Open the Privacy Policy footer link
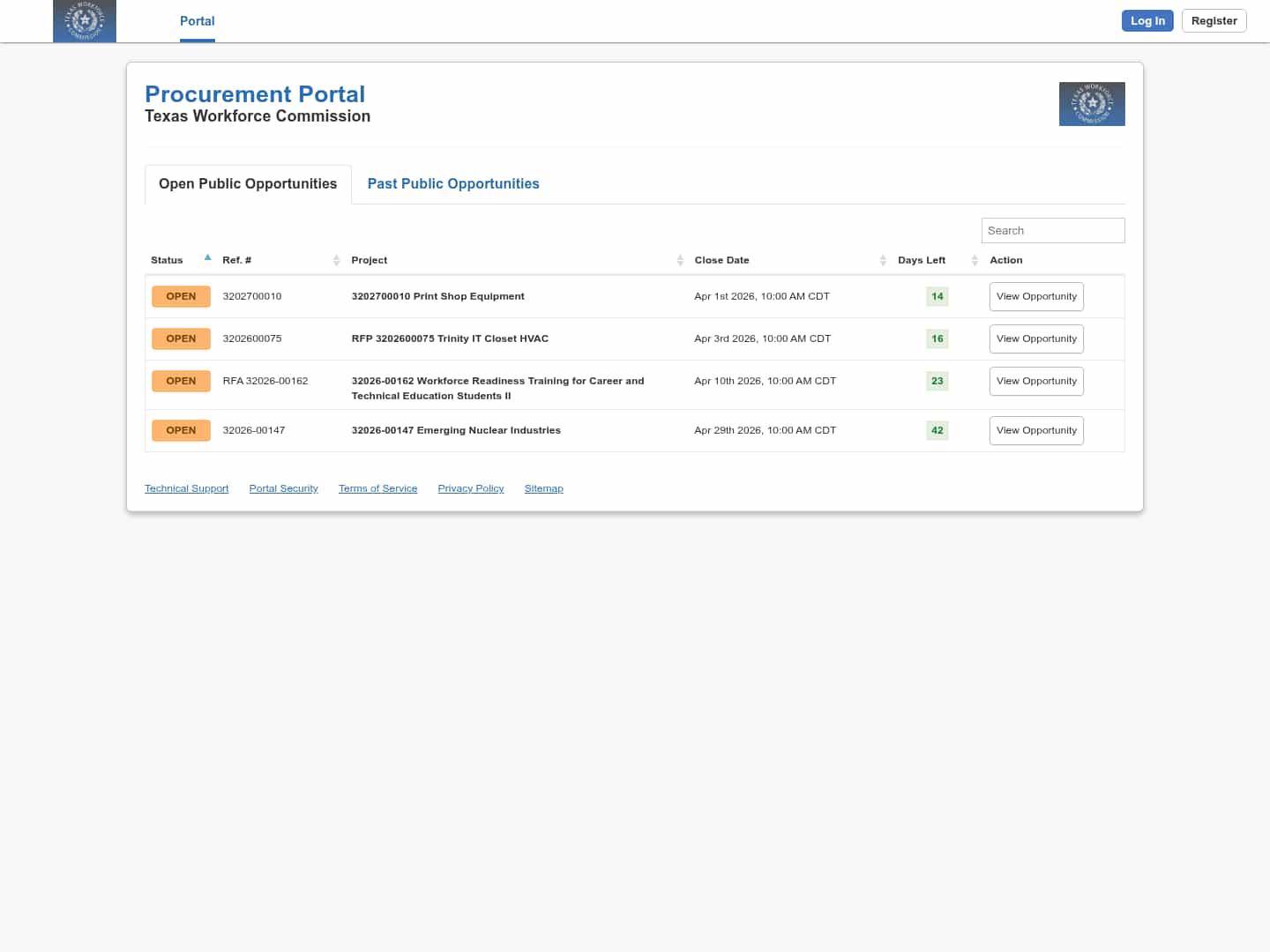The width and height of the screenshot is (1270, 952). click(x=471, y=488)
